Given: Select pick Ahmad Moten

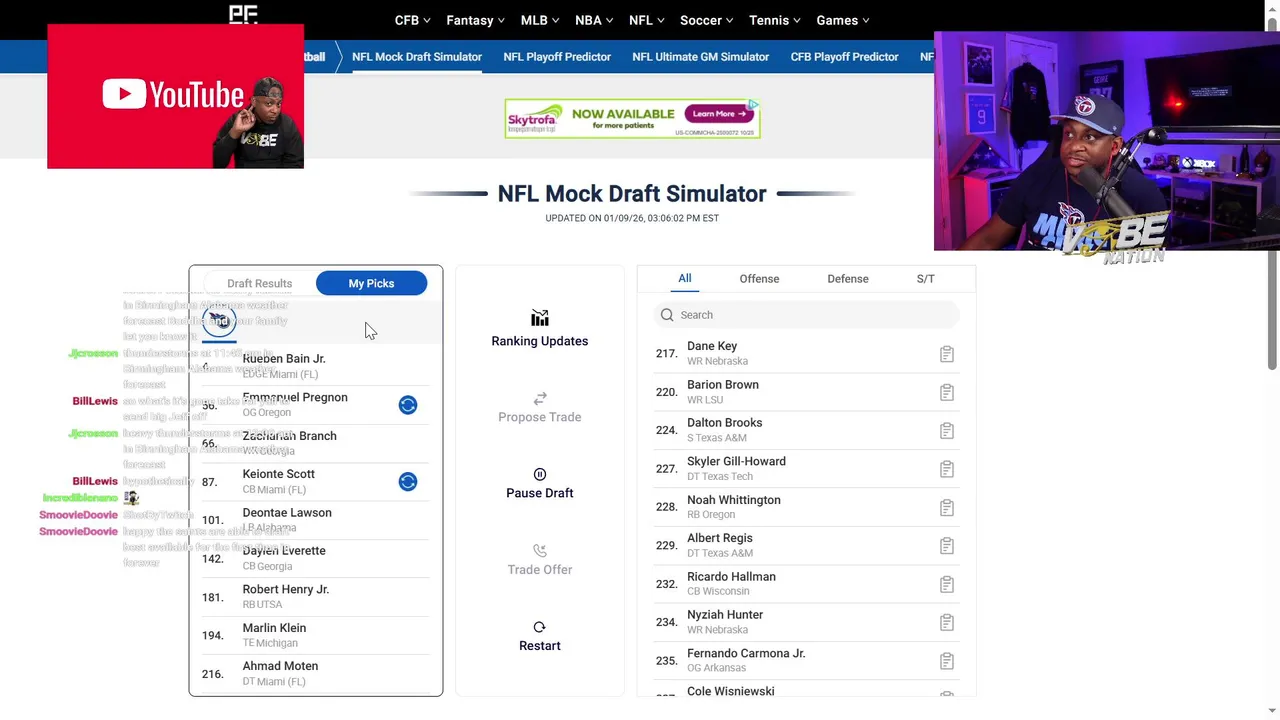Looking at the screenshot, I should (280, 666).
